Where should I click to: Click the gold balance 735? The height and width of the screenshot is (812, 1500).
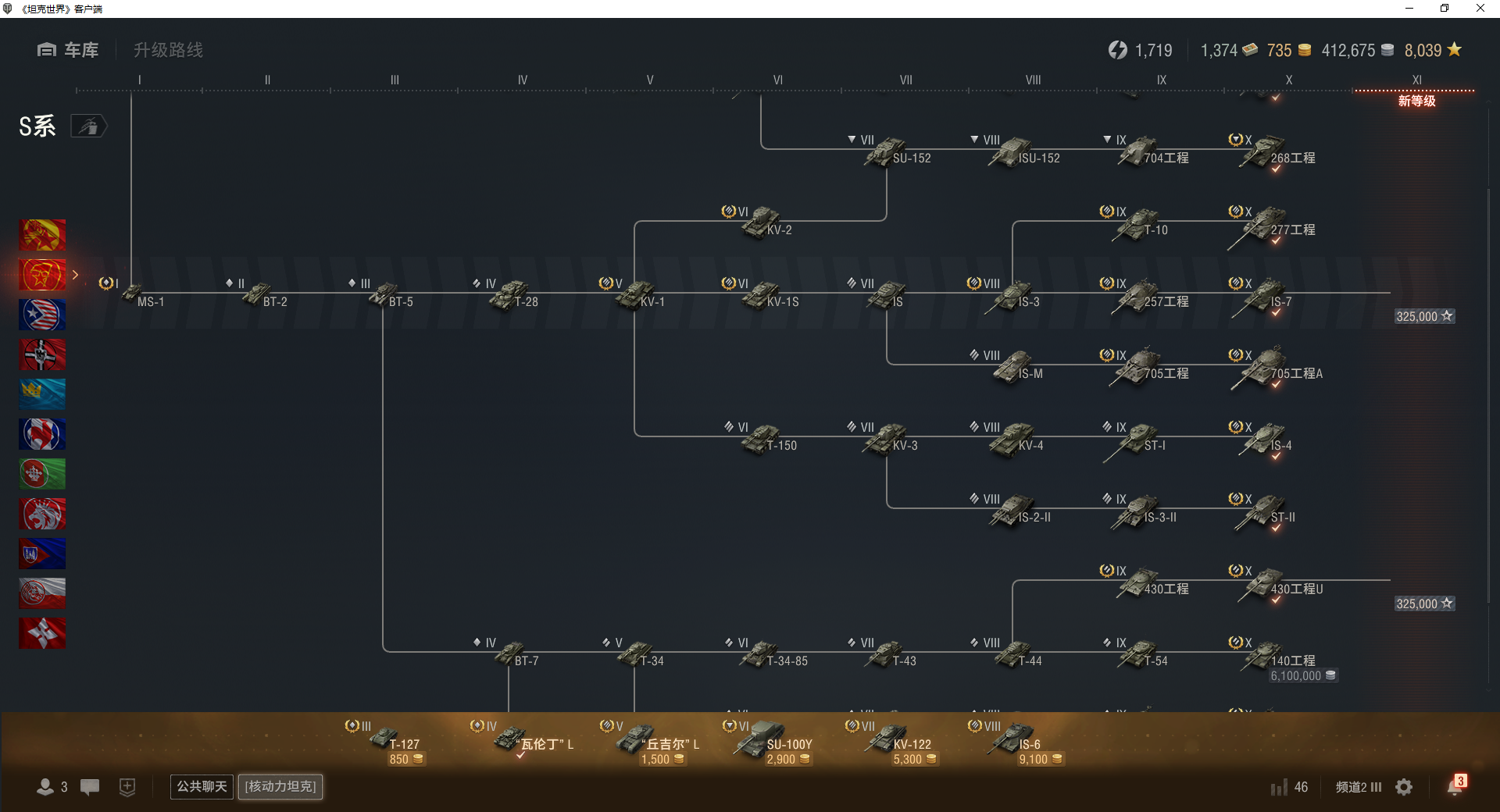[1288, 50]
